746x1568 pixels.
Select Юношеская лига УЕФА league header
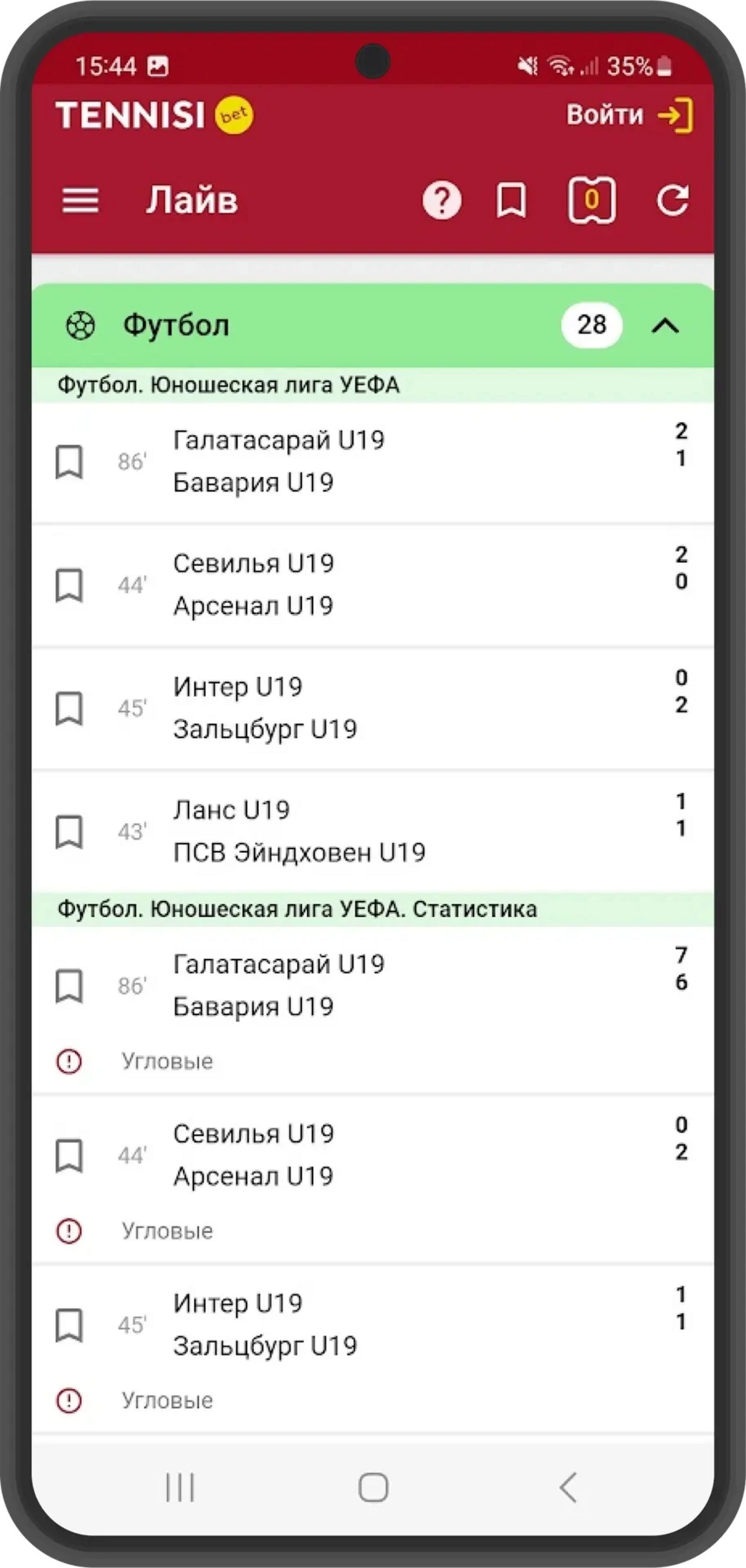tap(372, 385)
